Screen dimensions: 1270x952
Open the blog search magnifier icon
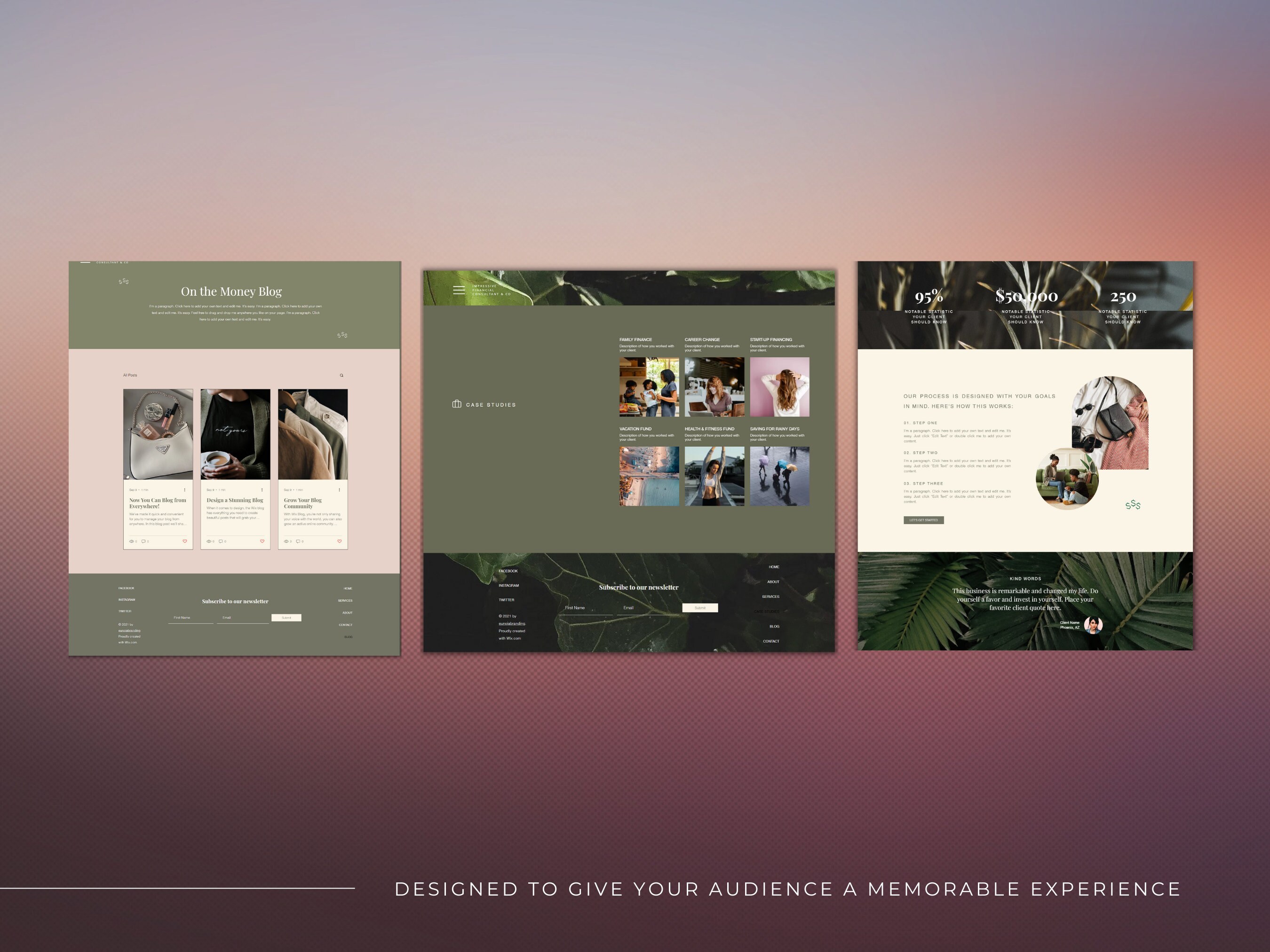click(x=341, y=375)
